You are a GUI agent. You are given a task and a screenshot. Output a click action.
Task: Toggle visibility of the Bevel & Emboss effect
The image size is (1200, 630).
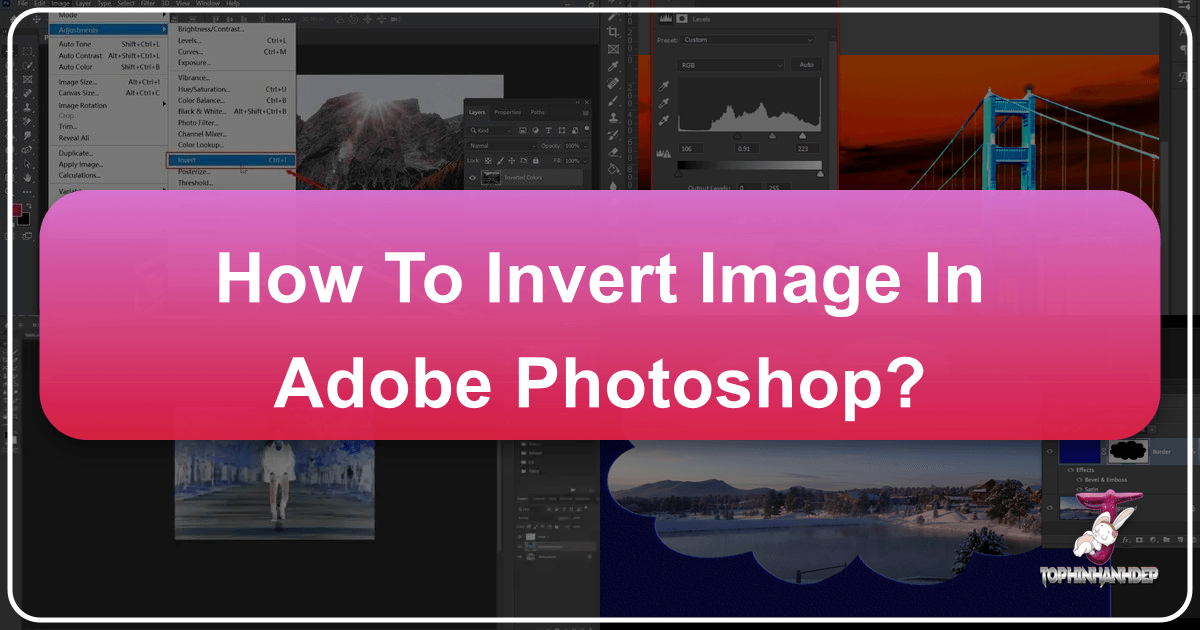(1079, 480)
